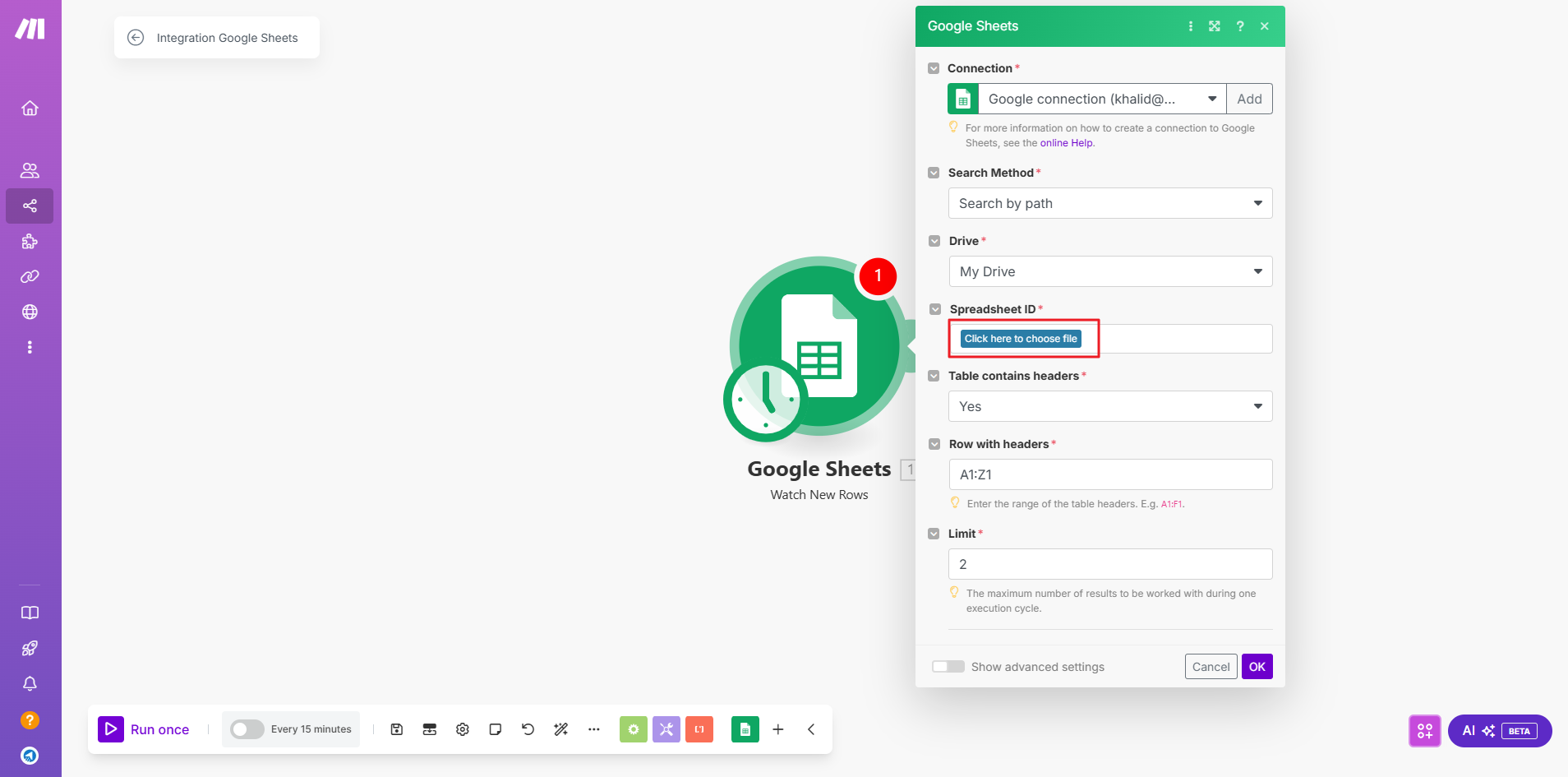Save the scenario with the floppy disk icon
Image resolution: width=1568 pixels, height=777 pixels.
point(397,729)
